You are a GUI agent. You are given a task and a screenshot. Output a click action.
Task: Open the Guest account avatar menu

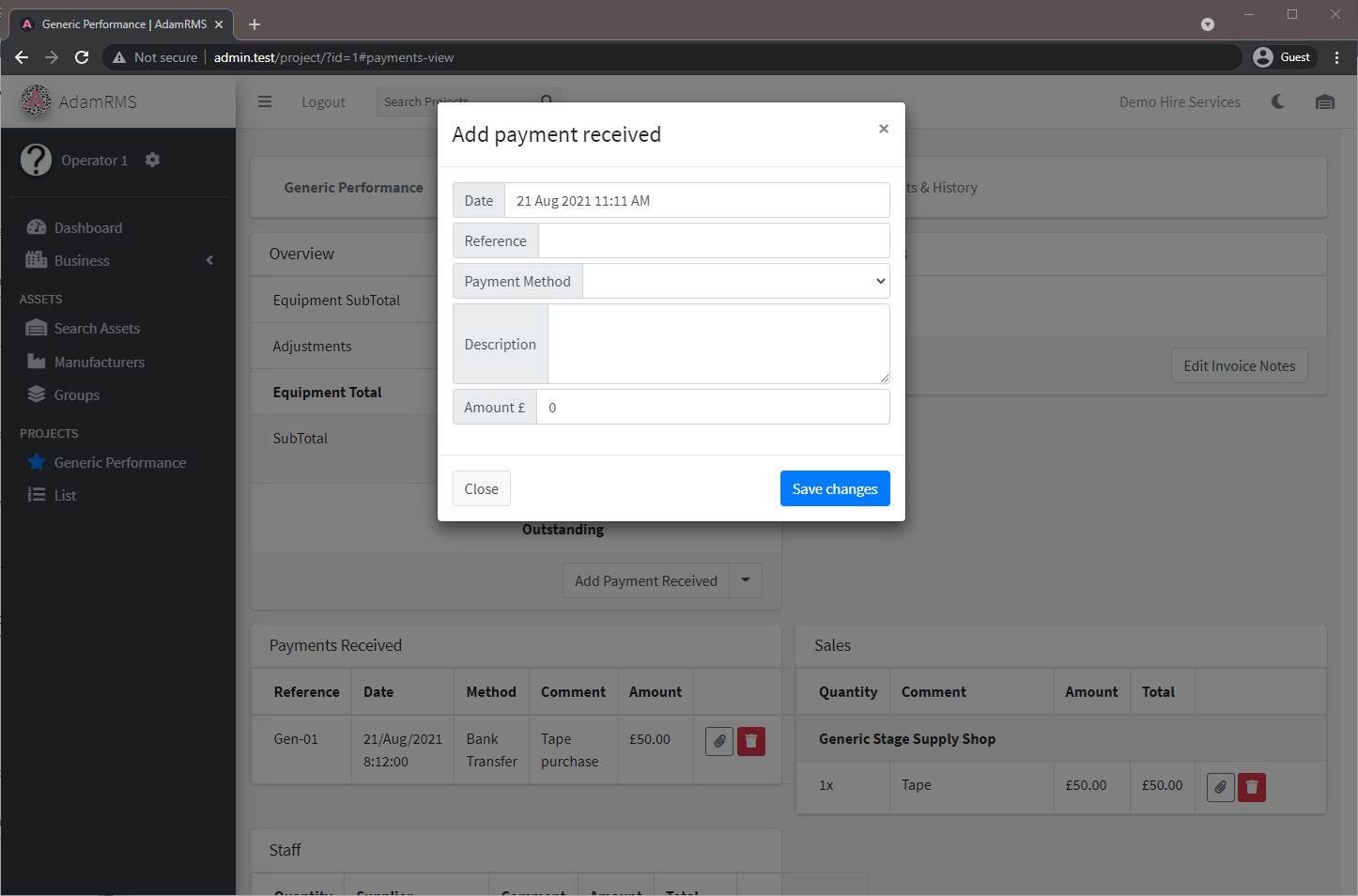[x=1283, y=56]
